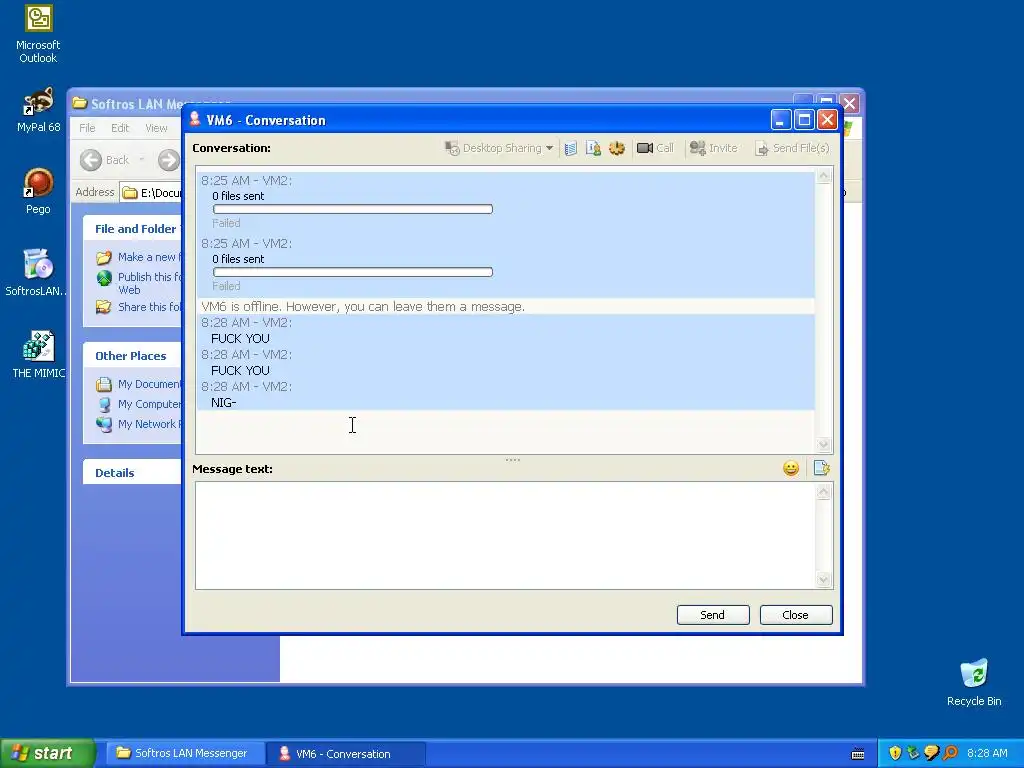Click the message template icon beside smiley
The image size is (1024, 768).
(x=821, y=468)
